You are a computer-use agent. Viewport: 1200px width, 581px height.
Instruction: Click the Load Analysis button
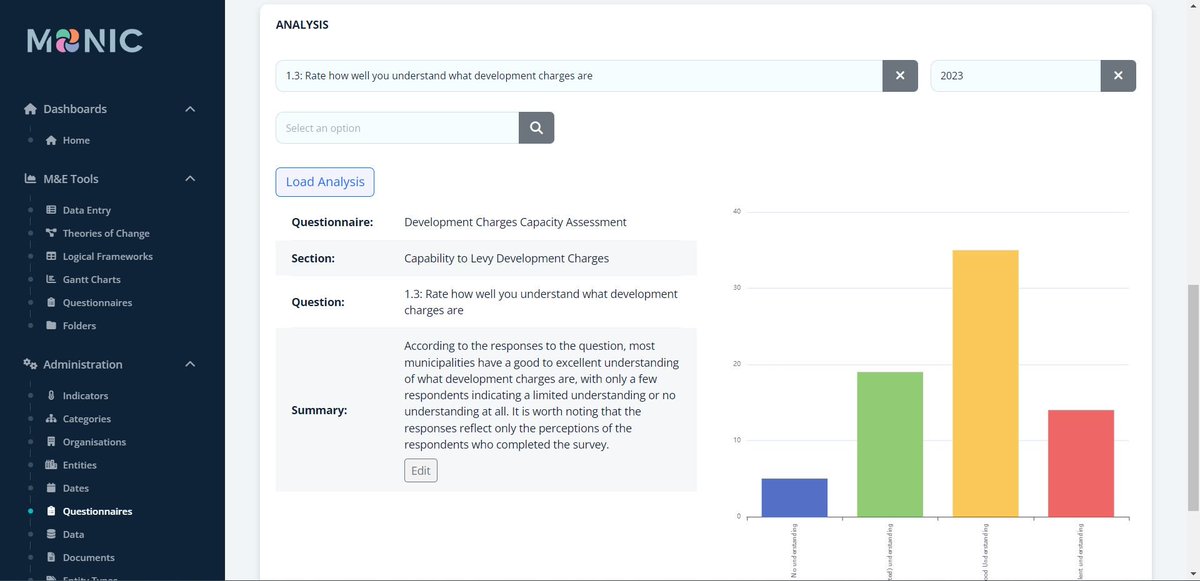coord(325,182)
